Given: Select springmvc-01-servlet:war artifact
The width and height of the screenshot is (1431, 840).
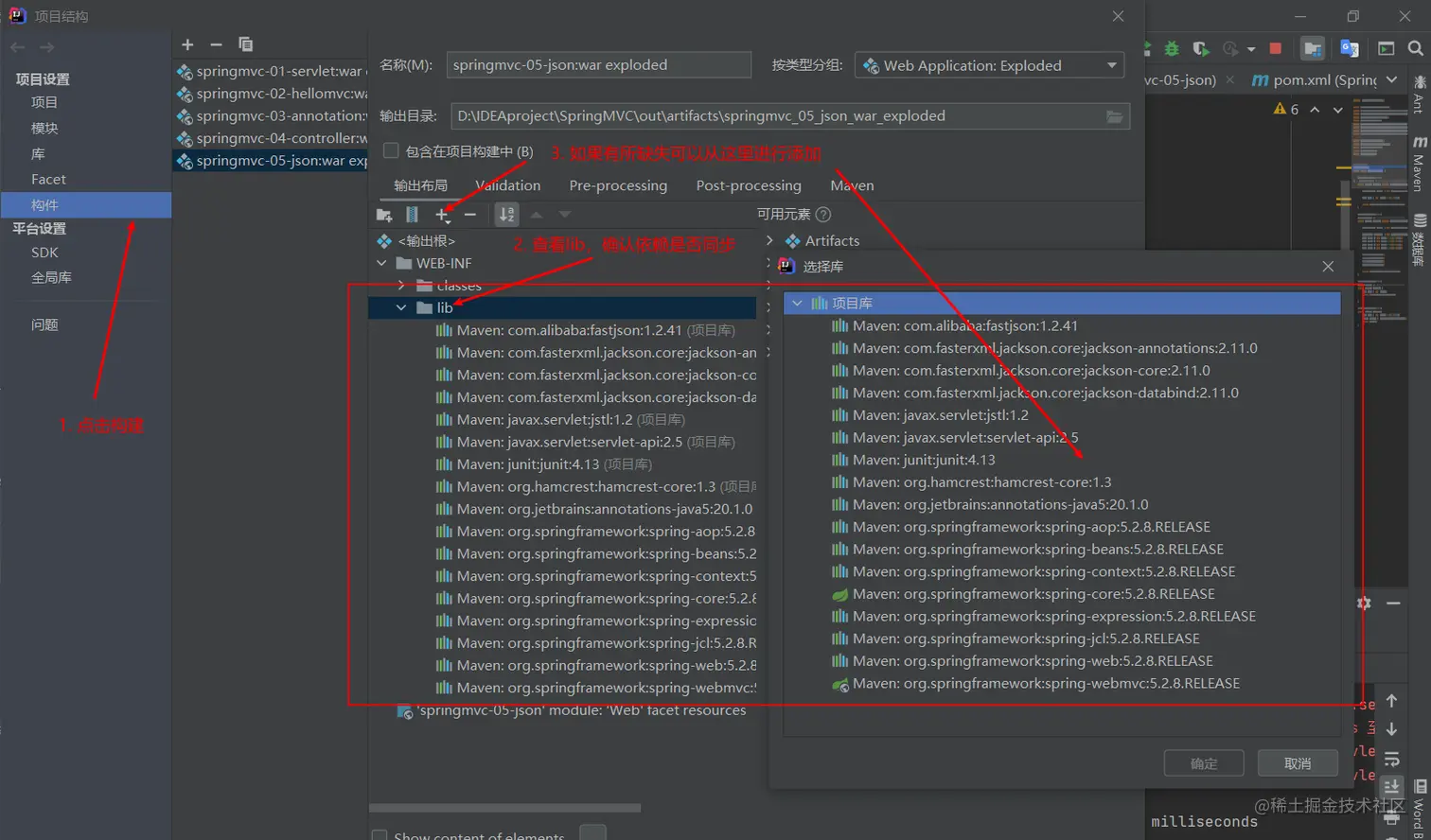Looking at the screenshot, I should [x=271, y=71].
